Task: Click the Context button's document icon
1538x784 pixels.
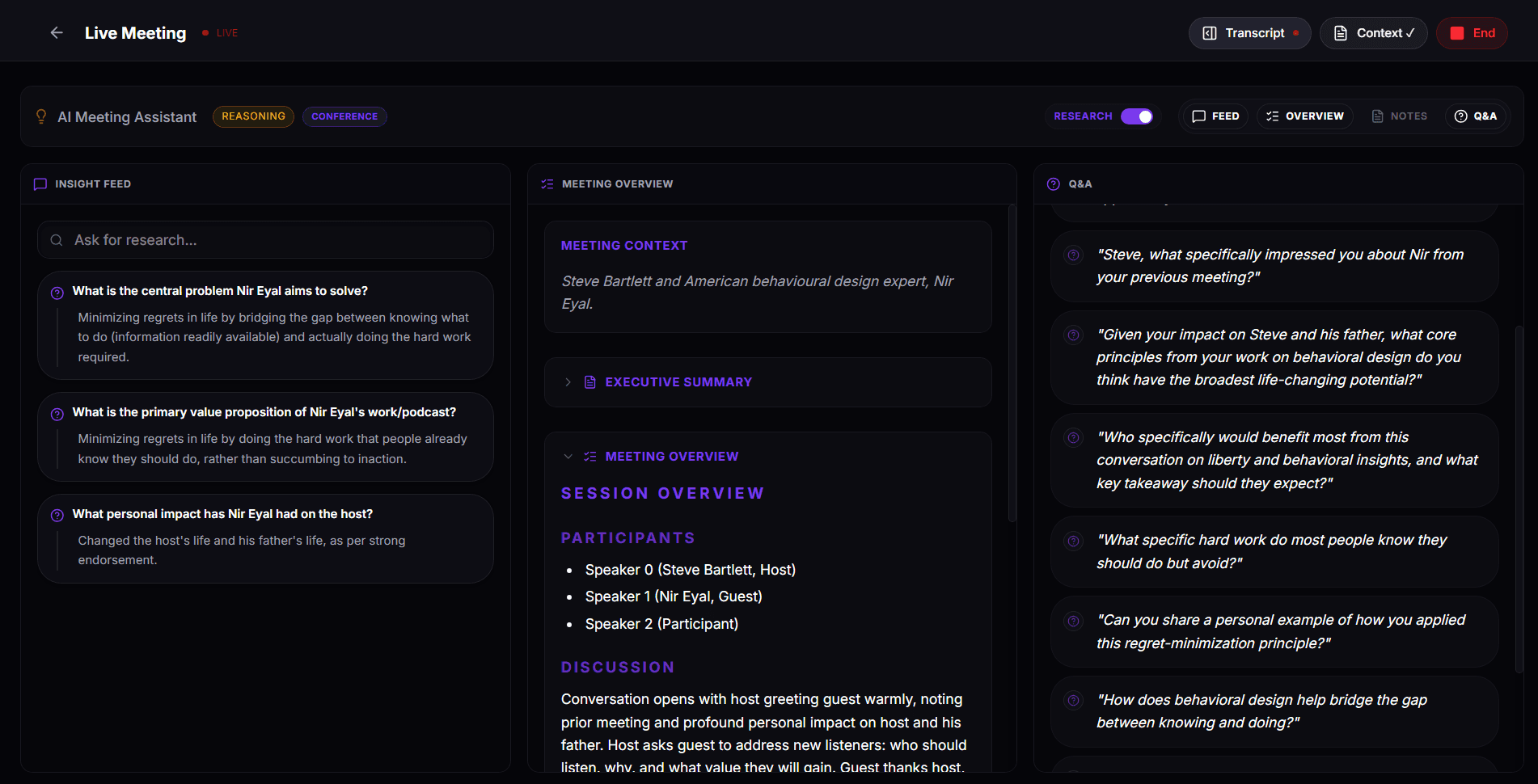Action: point(1341,33)
